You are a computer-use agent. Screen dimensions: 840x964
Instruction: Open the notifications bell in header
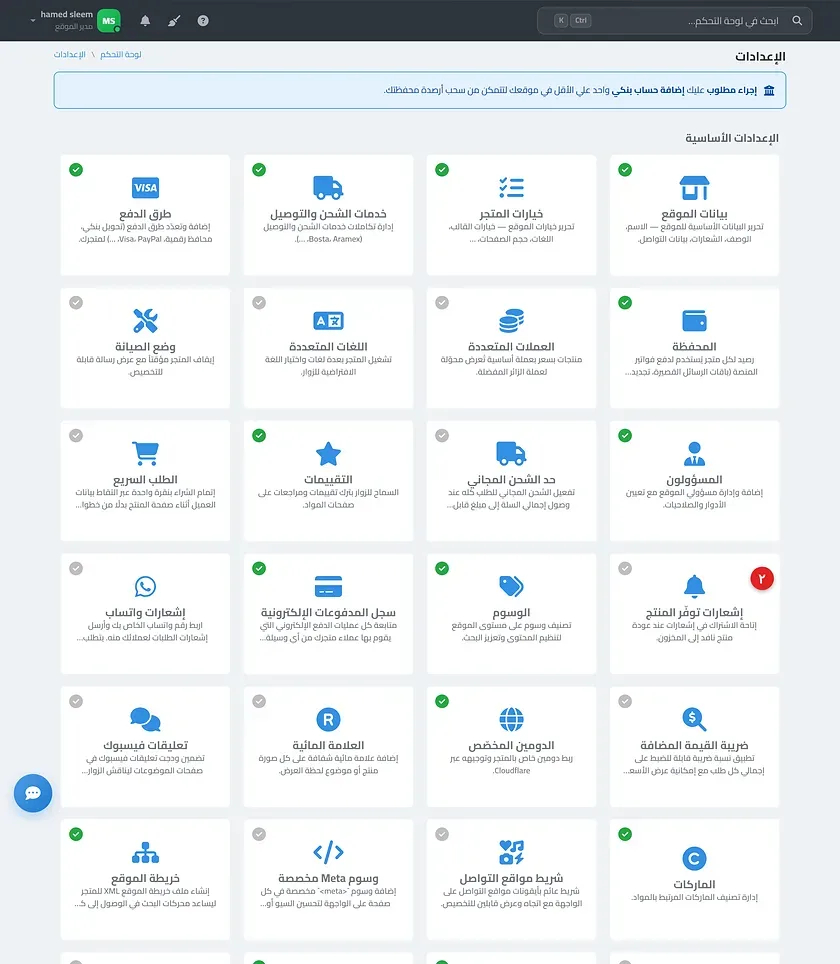point(145,21)
